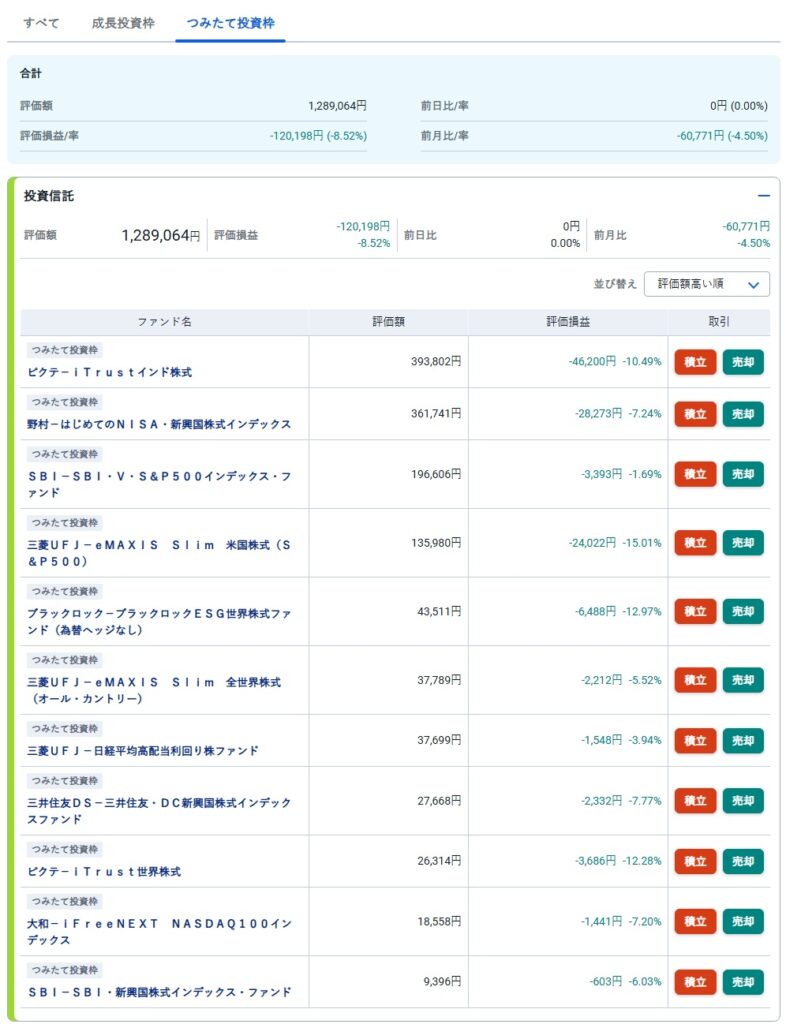Click 売却 for SBI・V・S&P500 fund
This screenshot has height=1024, width=786.
[x=743, y=474]
